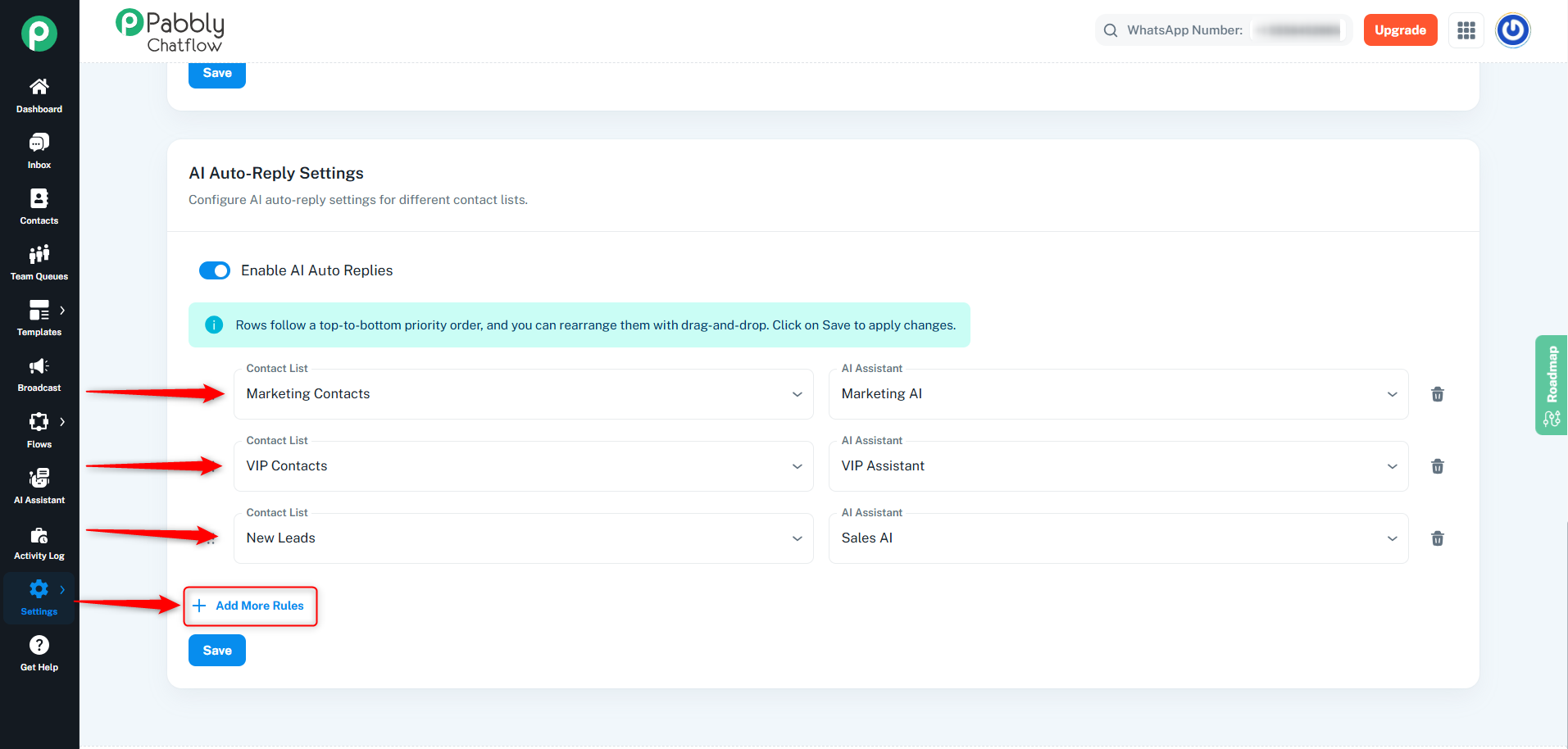The height and width of the screenshot is (749, 1568).
Task: Open VIP Assistant dropdown
Action: pyautogui.click(x=1118, y=466)
